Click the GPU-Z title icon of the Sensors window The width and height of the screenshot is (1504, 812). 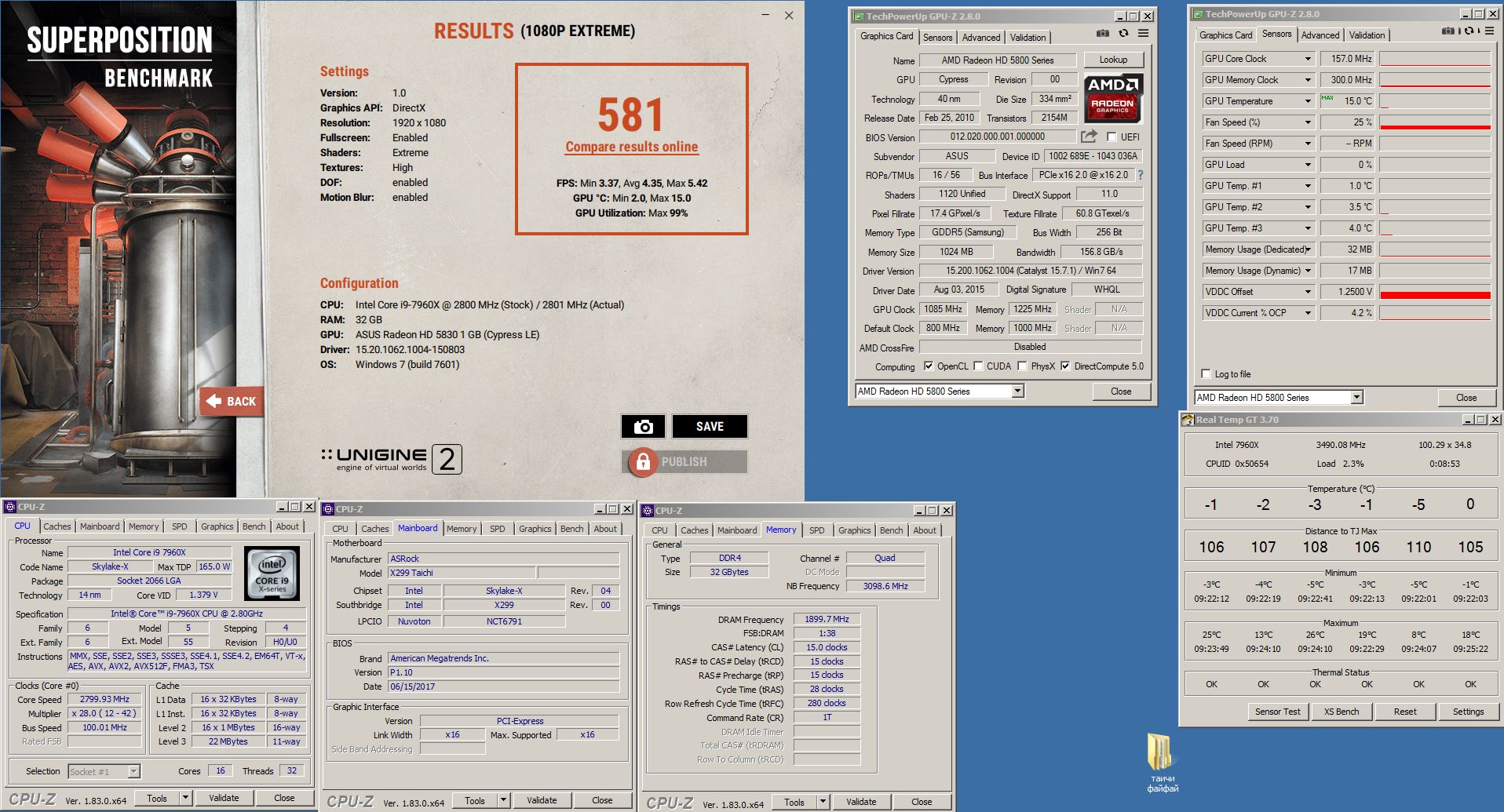(1197, 14)
